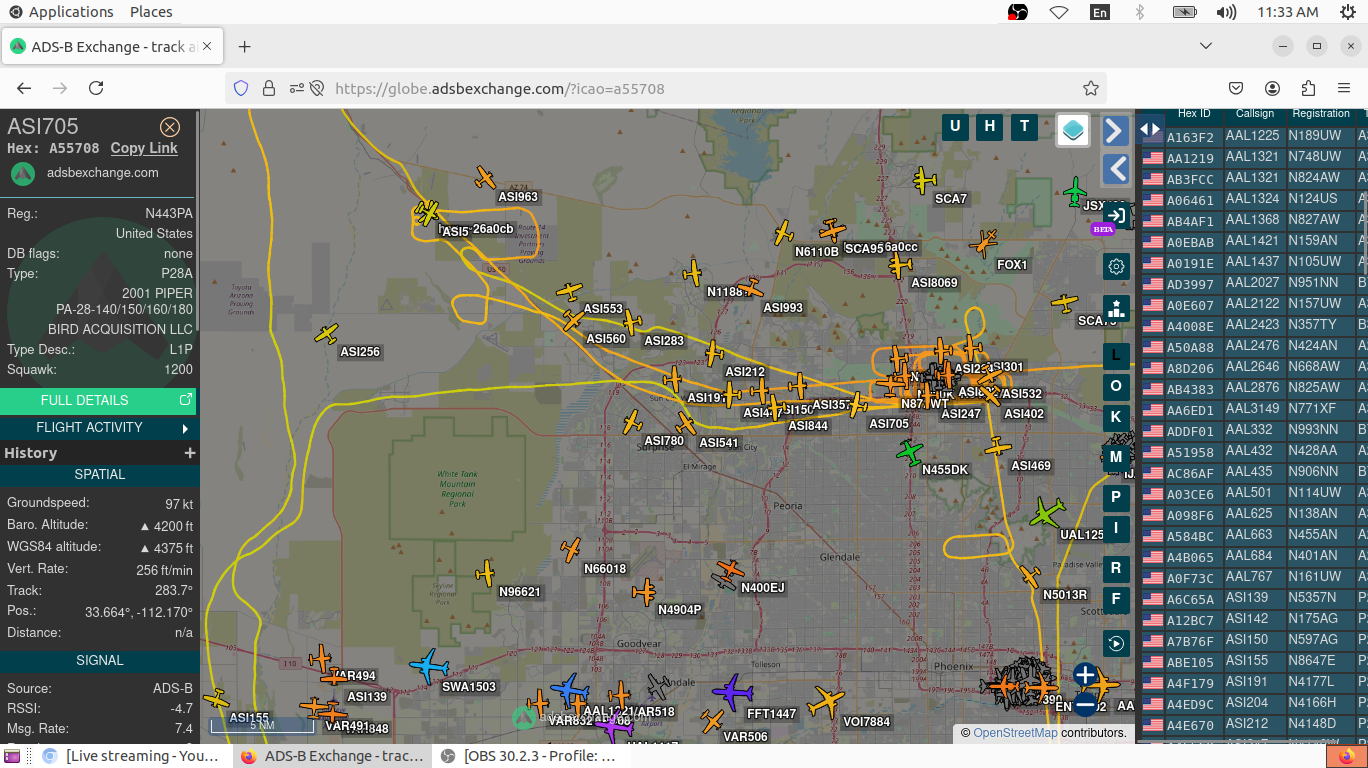
Task: Open the En keyboard layout indicator
Action: pos(1100,12)
